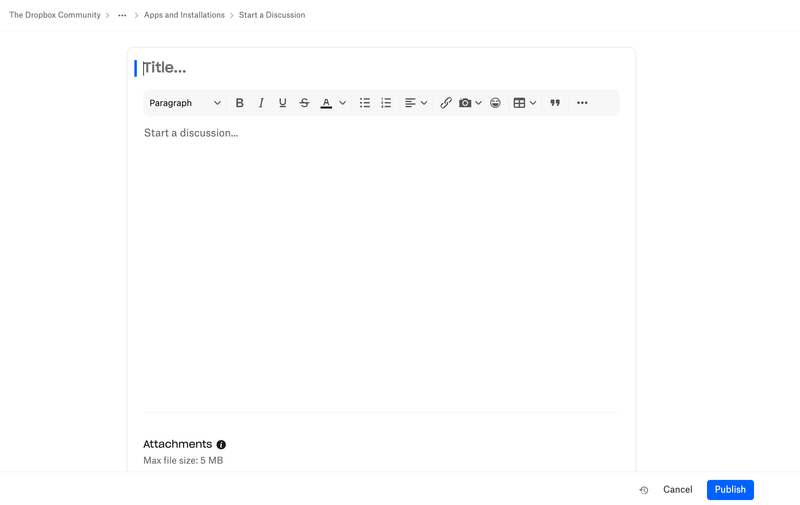Click the Title input field

coord(382,68)
